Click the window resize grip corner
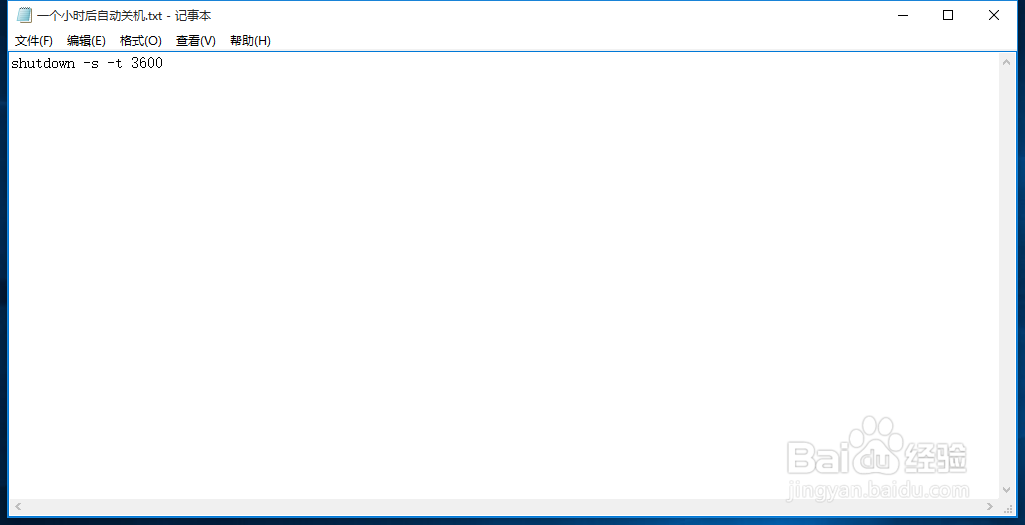 tap(1008, 508)
